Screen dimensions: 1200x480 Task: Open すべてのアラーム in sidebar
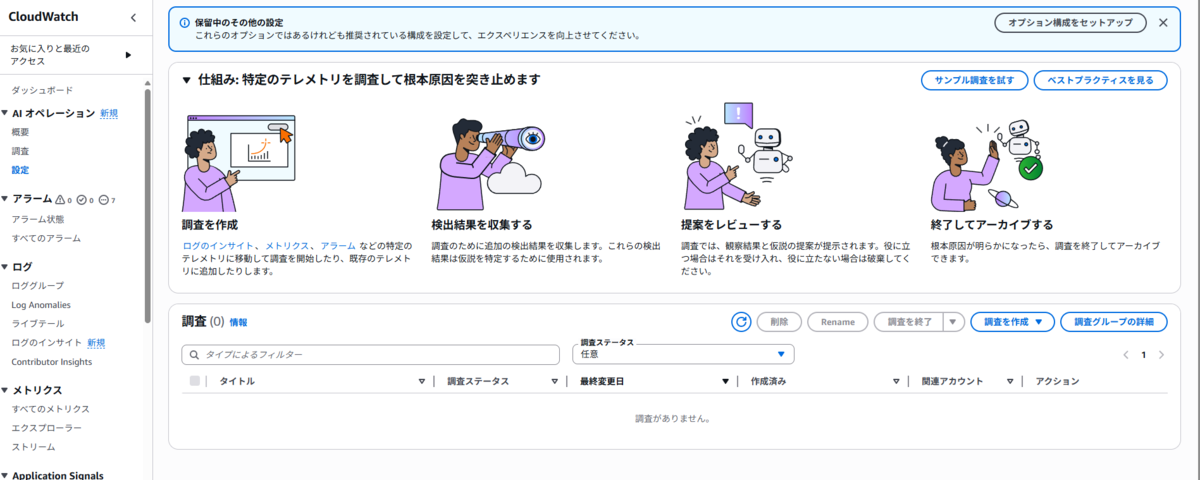pyautogui.click(x=46, y=238)
